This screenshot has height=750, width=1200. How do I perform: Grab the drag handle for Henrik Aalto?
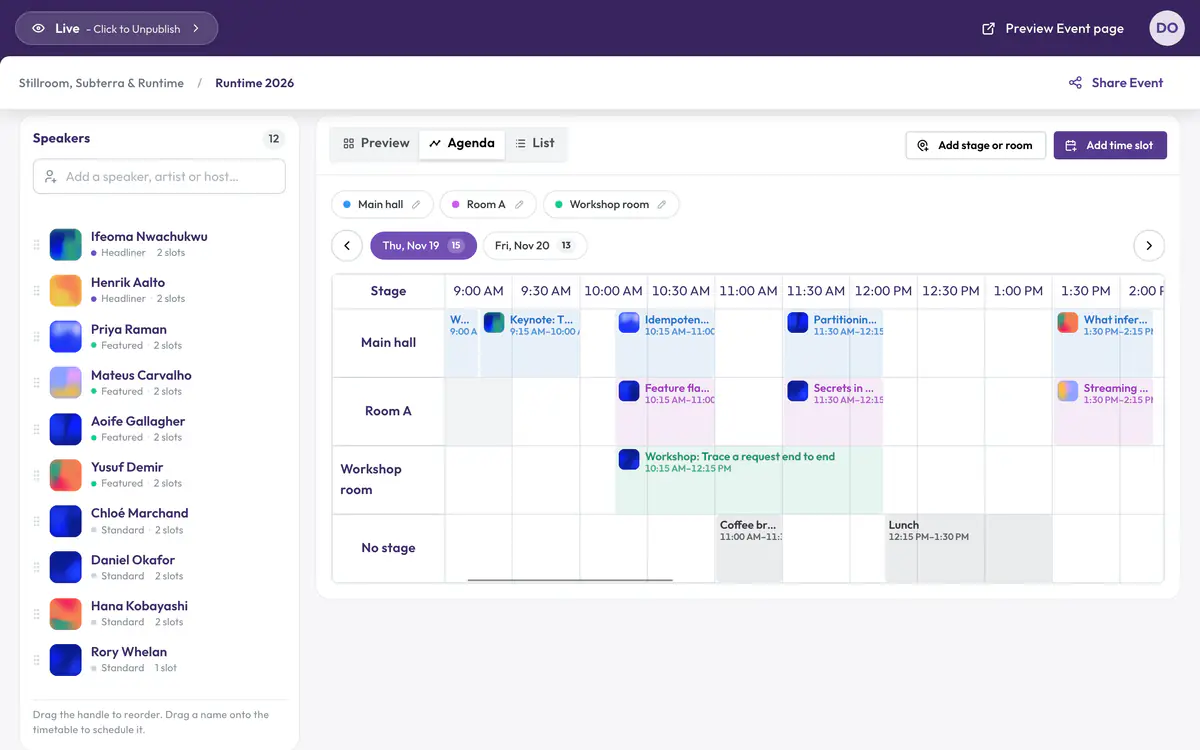[37, 290]
